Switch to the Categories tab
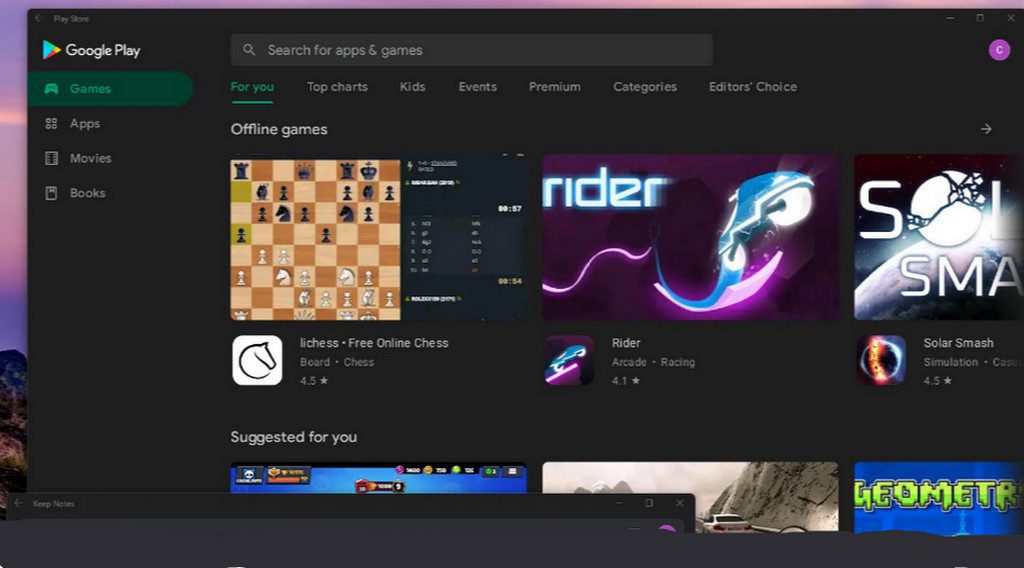Image resolution: width=1024 pixels, height=568 pixels. pyautogui.click(x=645, y=87)
